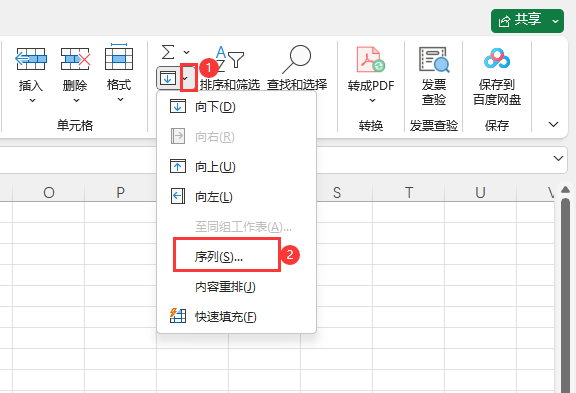The image size is (576, 393).
Task: Choose 内容重排(J) justify
Action: (x=237, y=286)
